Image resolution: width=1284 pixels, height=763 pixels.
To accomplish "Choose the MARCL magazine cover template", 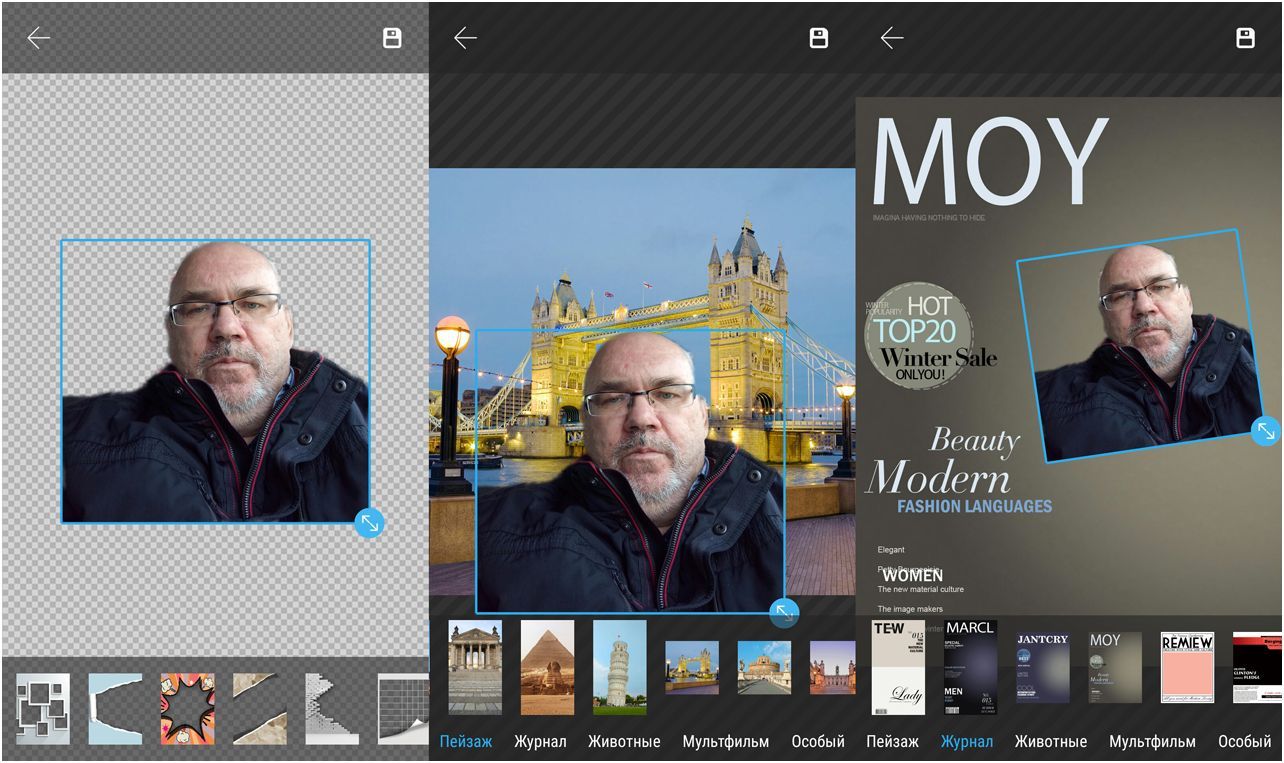I will (970, 667).
